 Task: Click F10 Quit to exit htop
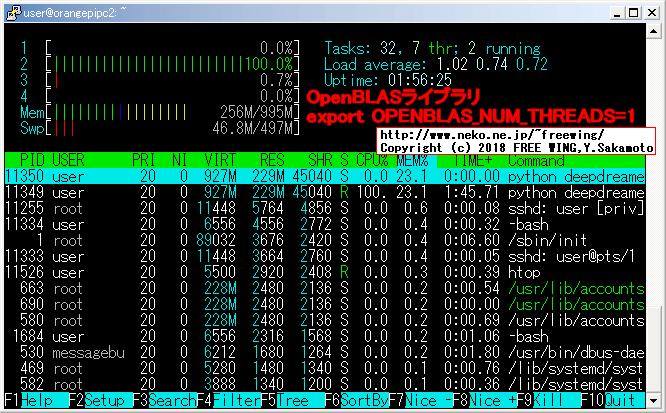pos(613,400)
